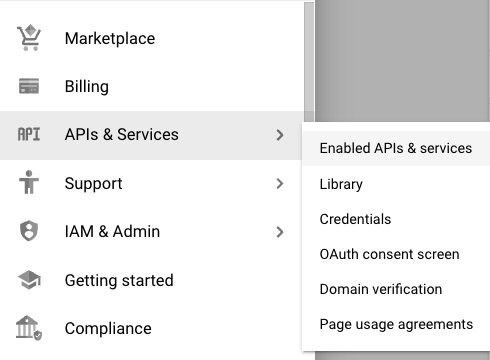Choose Enabled APIs & services in submenu

pos(396,148)
